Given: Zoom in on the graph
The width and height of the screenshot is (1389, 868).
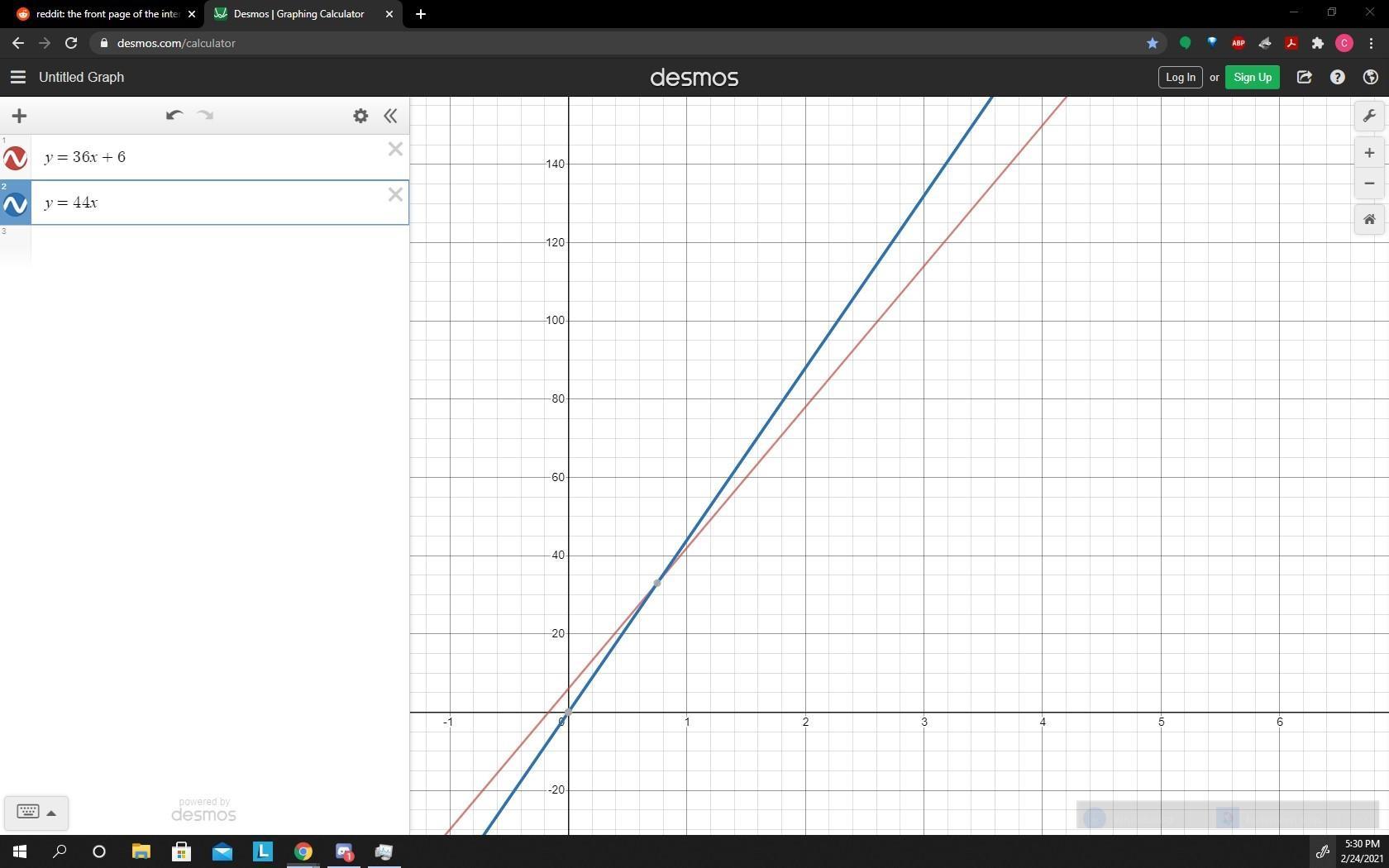Looking at the screenshot, I should point(1369,153).
